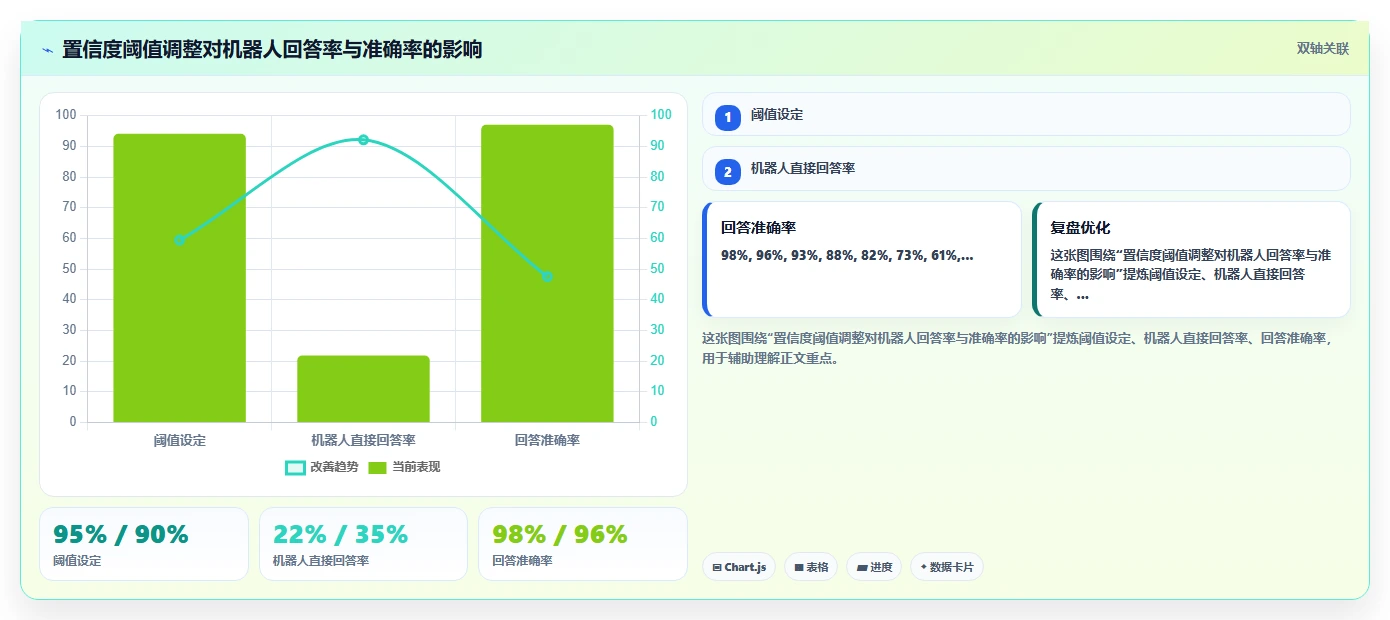Click the 数据卡片 tag
The image size is (1390, 620).
point(947,567)
